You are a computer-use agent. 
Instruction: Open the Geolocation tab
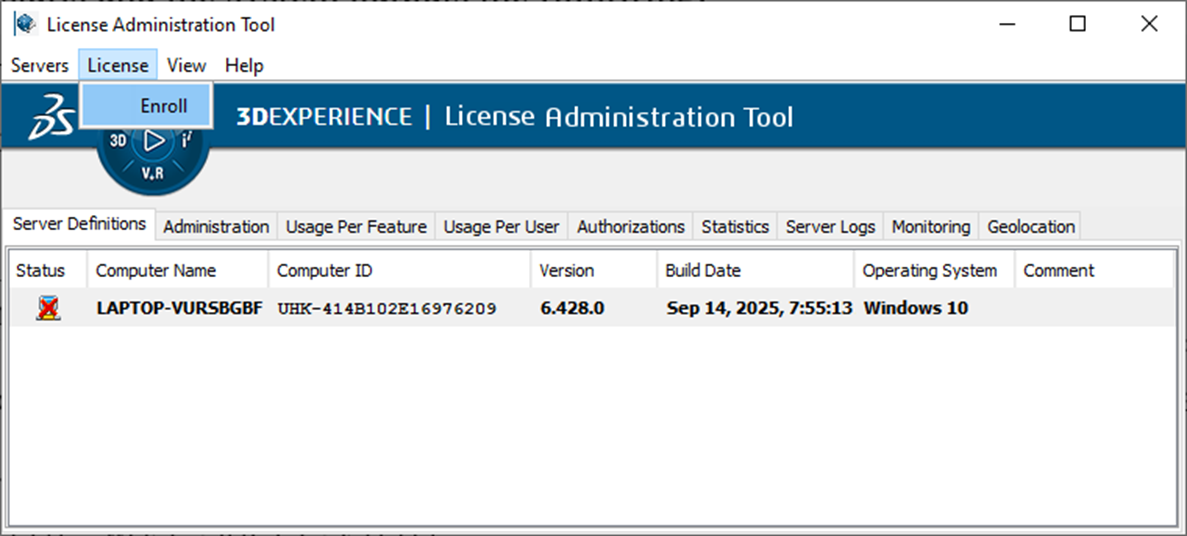(1031, 227)
